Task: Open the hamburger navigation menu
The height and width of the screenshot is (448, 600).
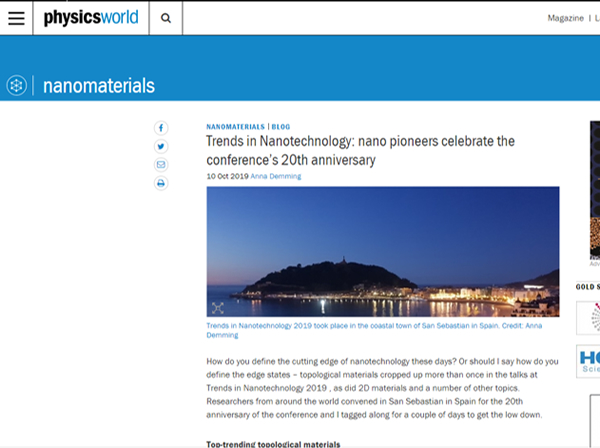Action: click(x=16, y=18)
